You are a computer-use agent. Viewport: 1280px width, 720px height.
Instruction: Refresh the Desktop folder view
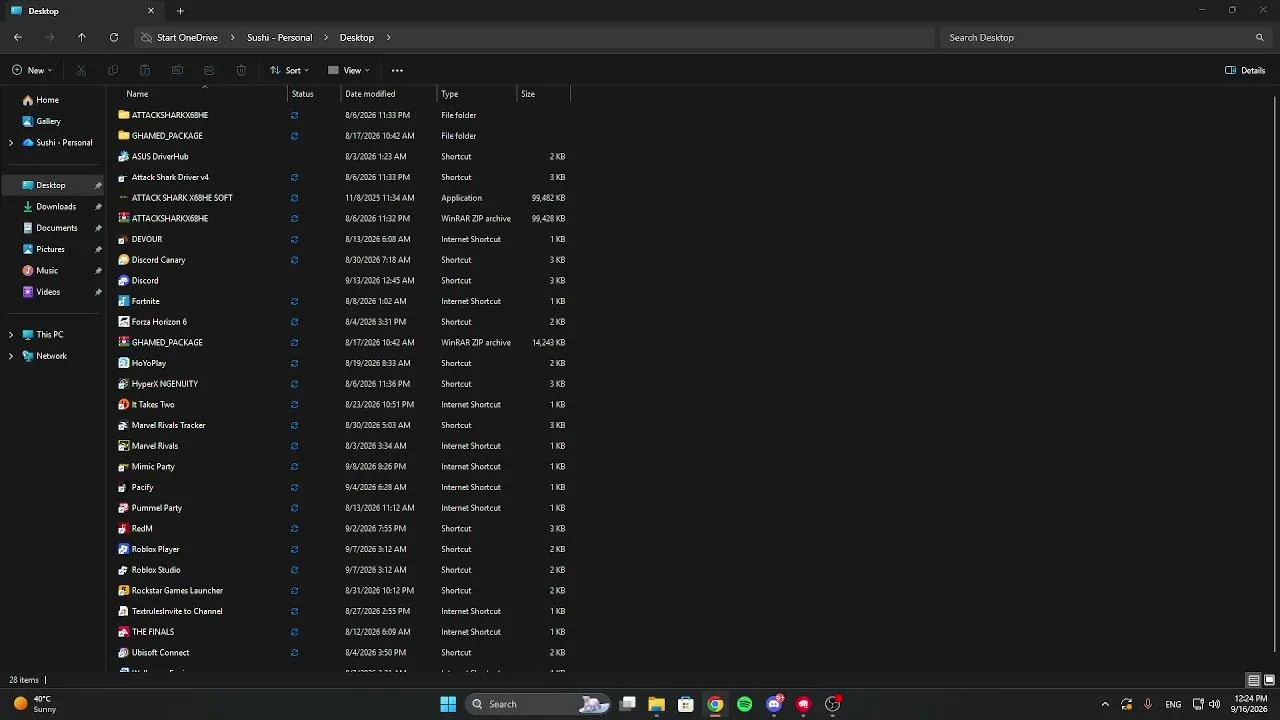pyautogui.click(x=114, y=37)
